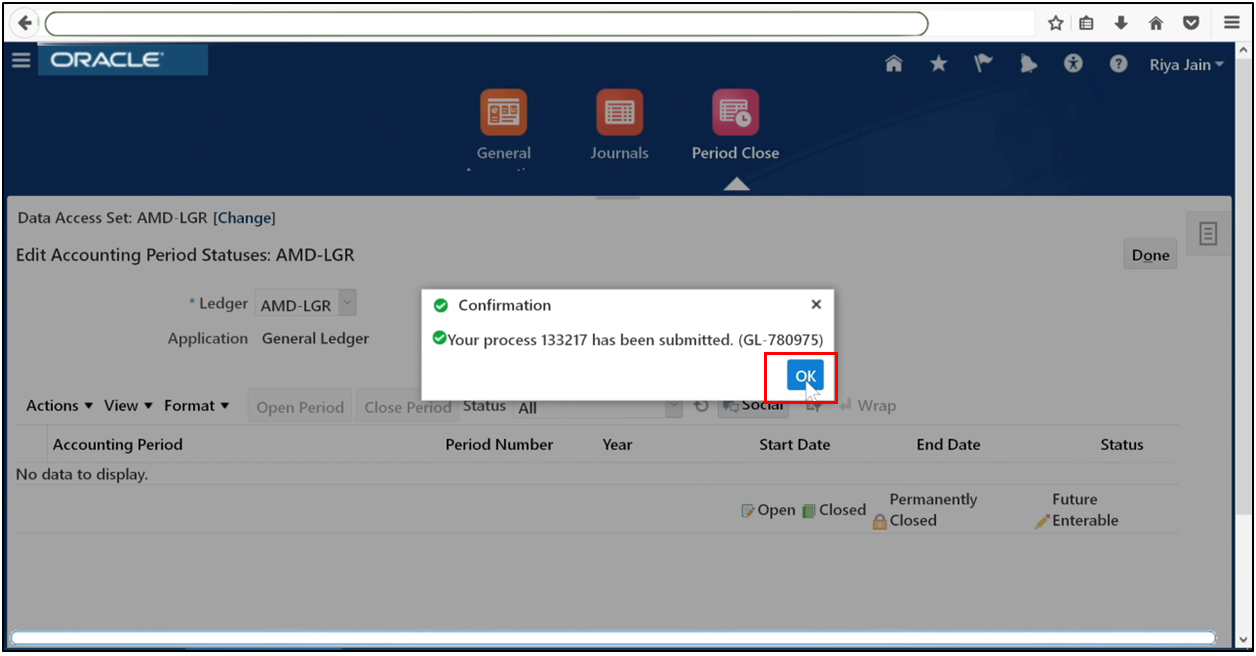This screenshot has width=1256, height=656.
Task: Click the flag (watchlist) icon
Action: click(x=983, y=63)
